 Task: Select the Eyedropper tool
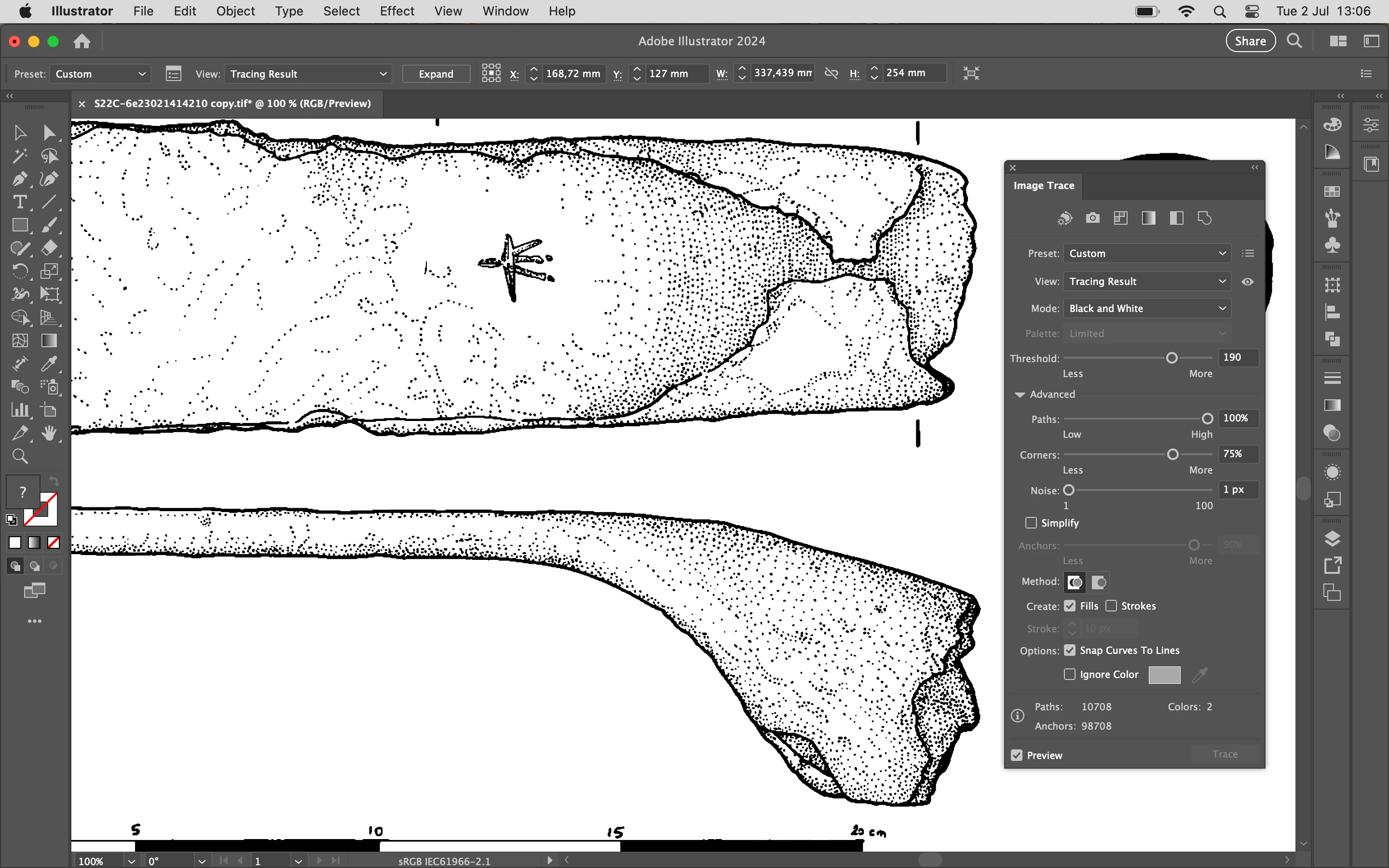49,364
